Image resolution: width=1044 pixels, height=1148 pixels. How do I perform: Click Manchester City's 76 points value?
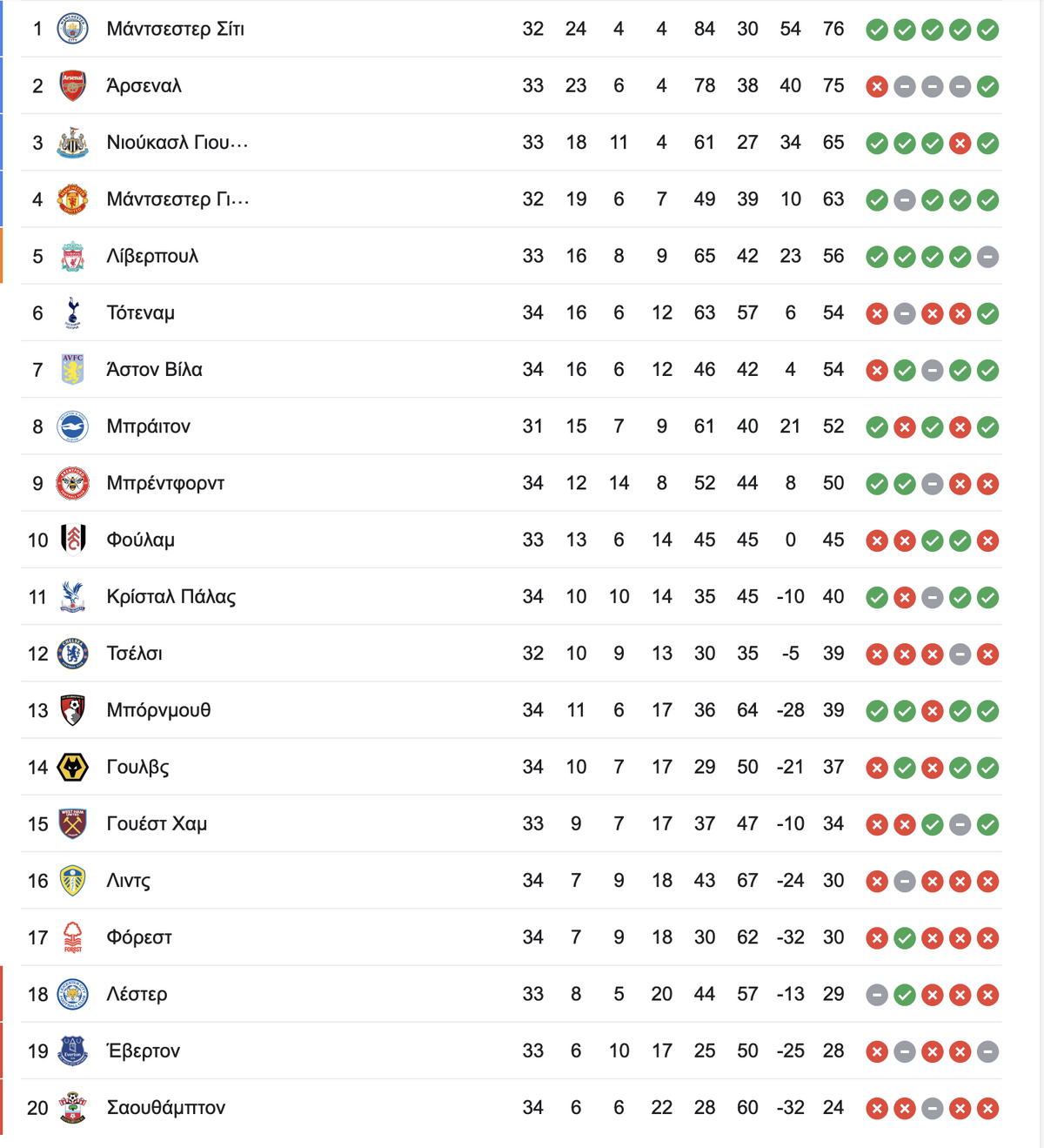[833, 29]
